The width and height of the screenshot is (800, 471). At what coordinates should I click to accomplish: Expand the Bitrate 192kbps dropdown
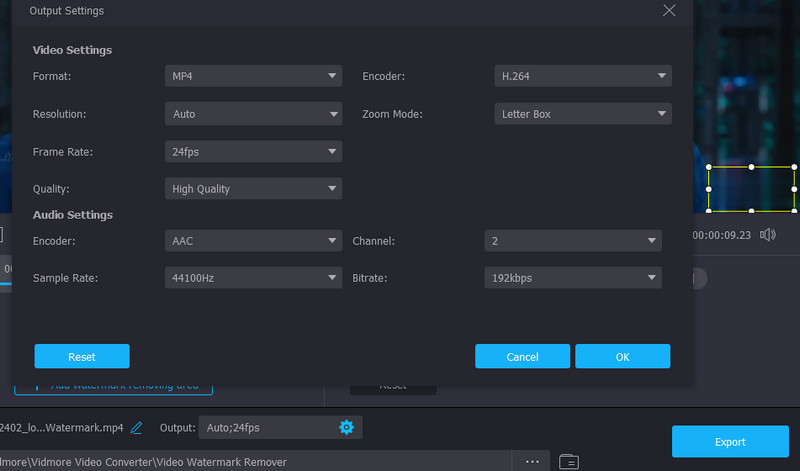tap(572, 278)
